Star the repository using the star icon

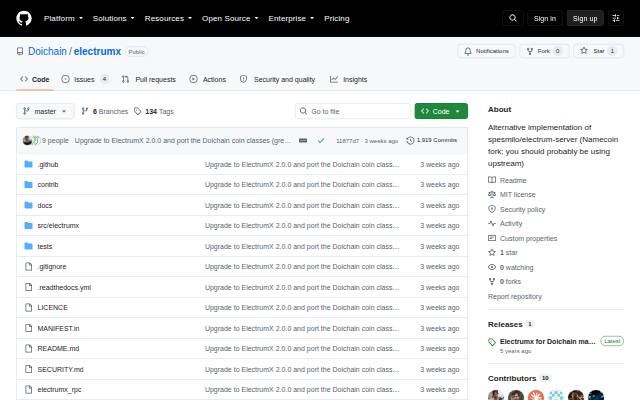click(x=584, y=51)
